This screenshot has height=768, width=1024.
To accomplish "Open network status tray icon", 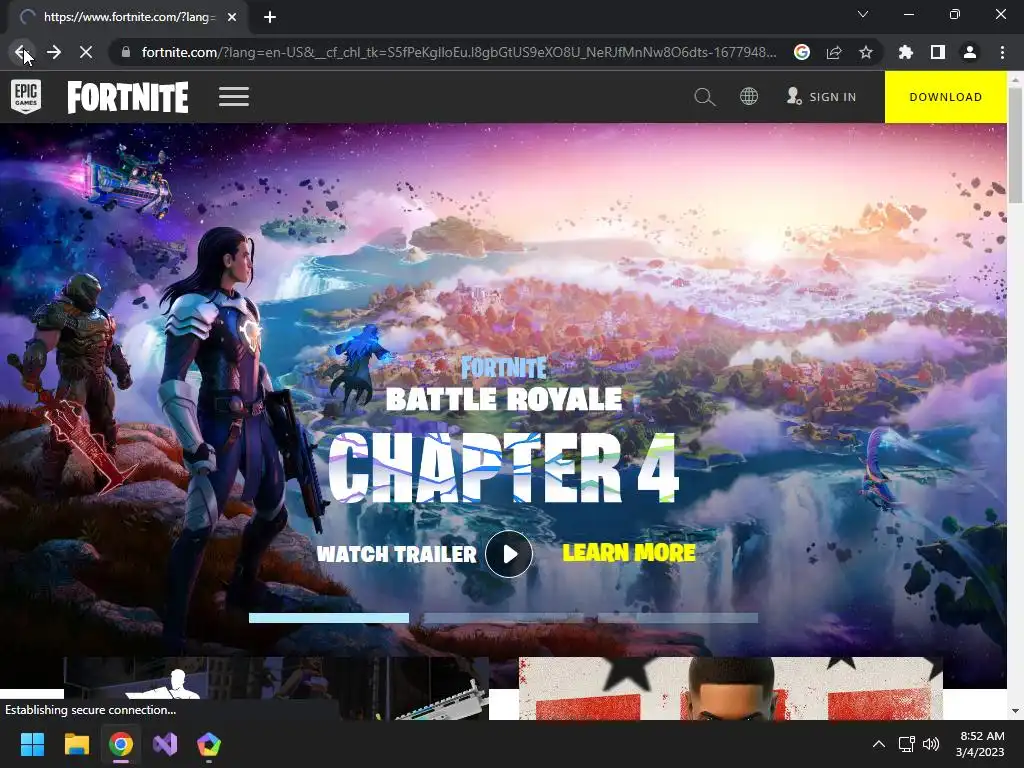I will (x=906, y=744).
